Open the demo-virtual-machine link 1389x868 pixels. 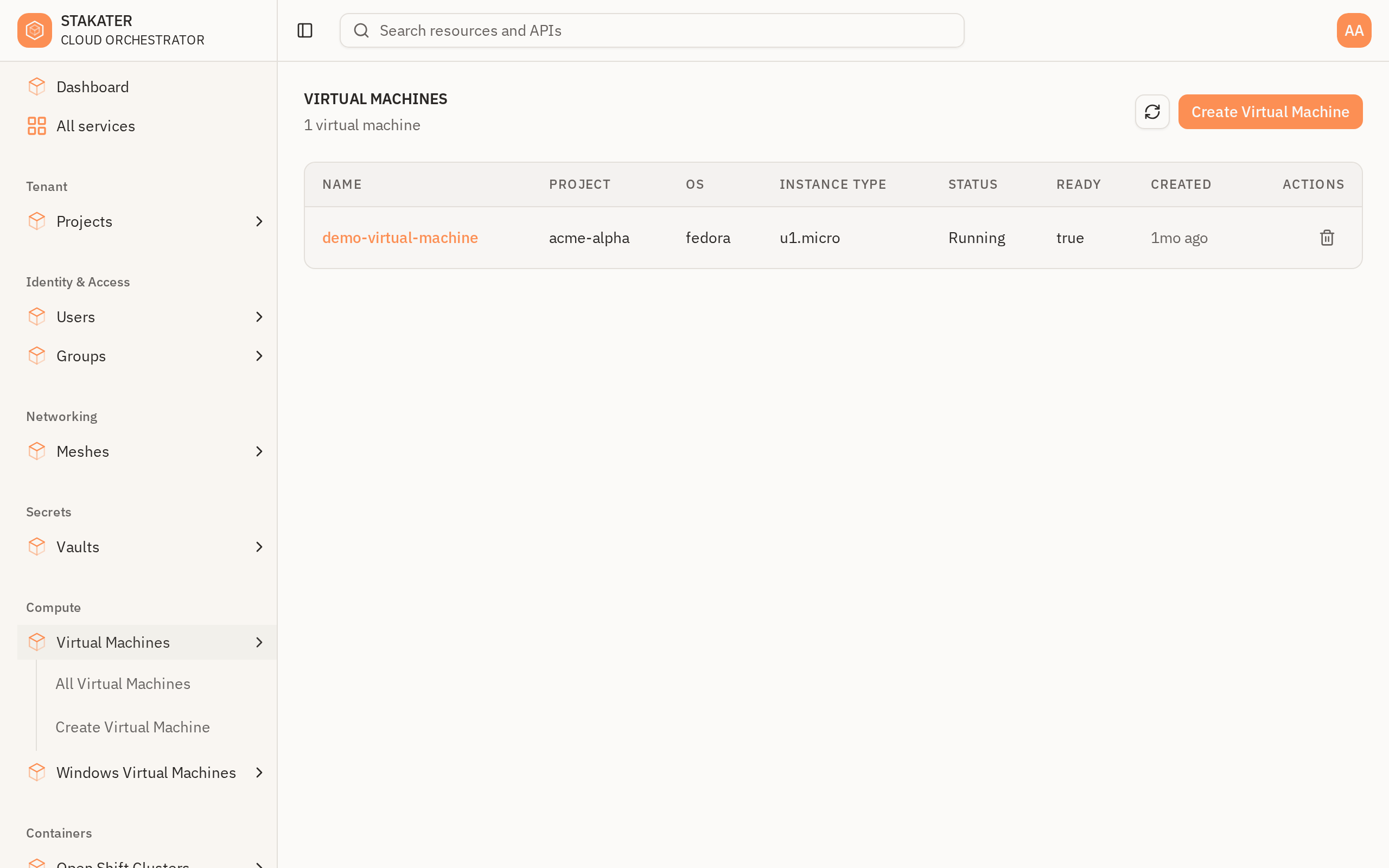(400, 238)
